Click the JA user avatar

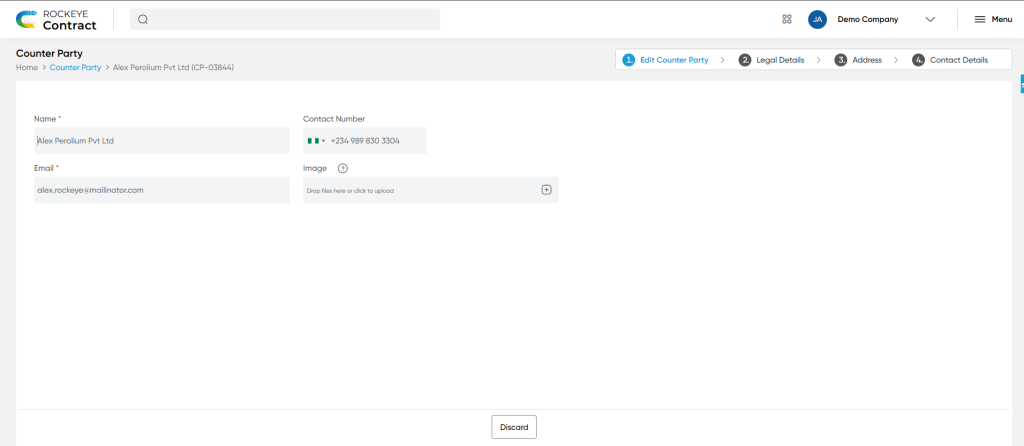coord(817,20)
